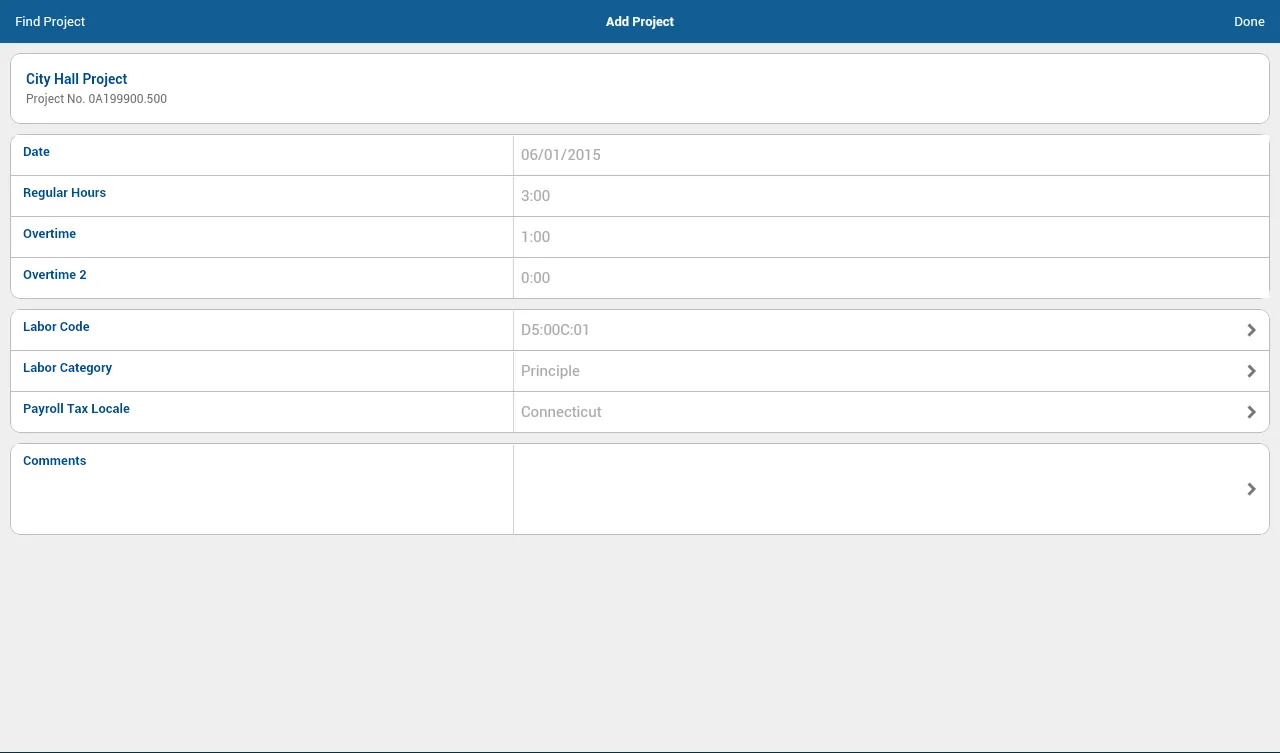Click the Comments label
Image resolution: width=1280 pixels, height=753 pixels.
pos(54,461)
